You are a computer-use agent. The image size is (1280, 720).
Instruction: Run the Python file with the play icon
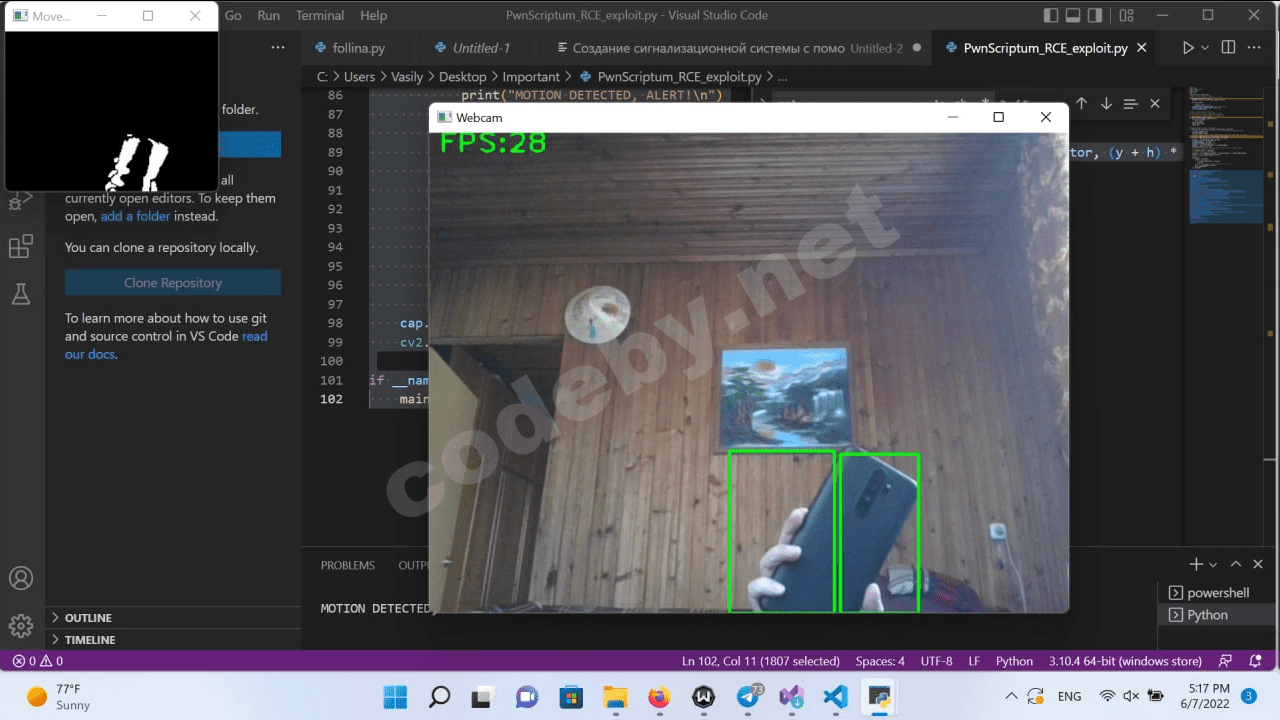[1188, 48]
